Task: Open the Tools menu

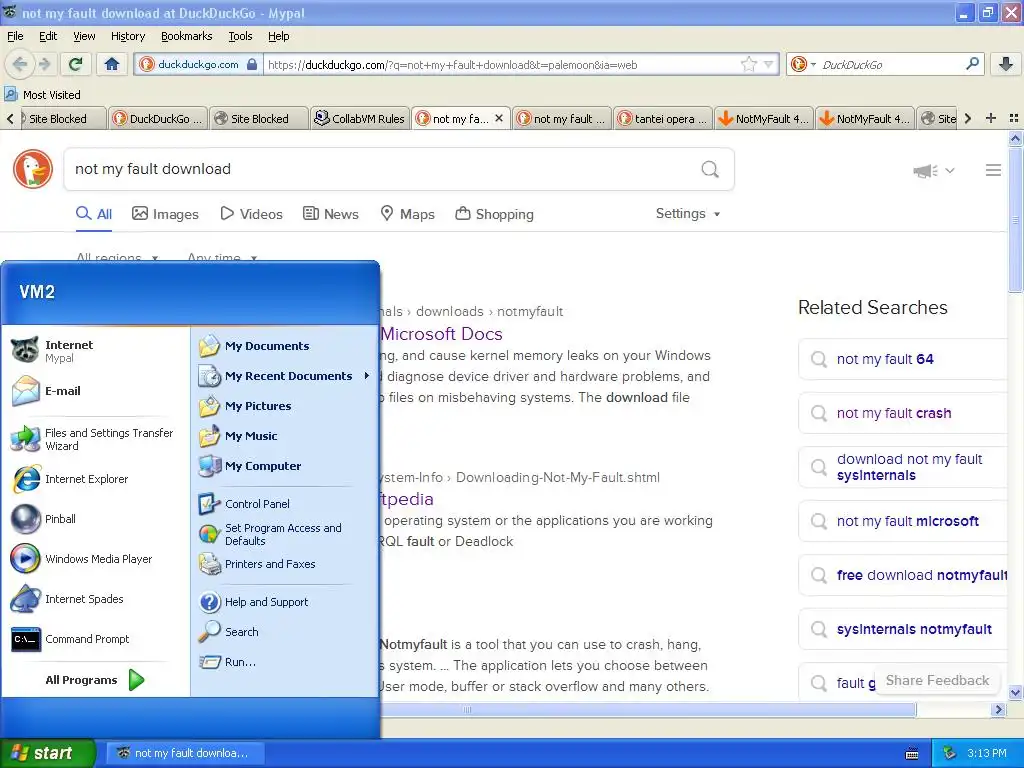Action: 240,36
